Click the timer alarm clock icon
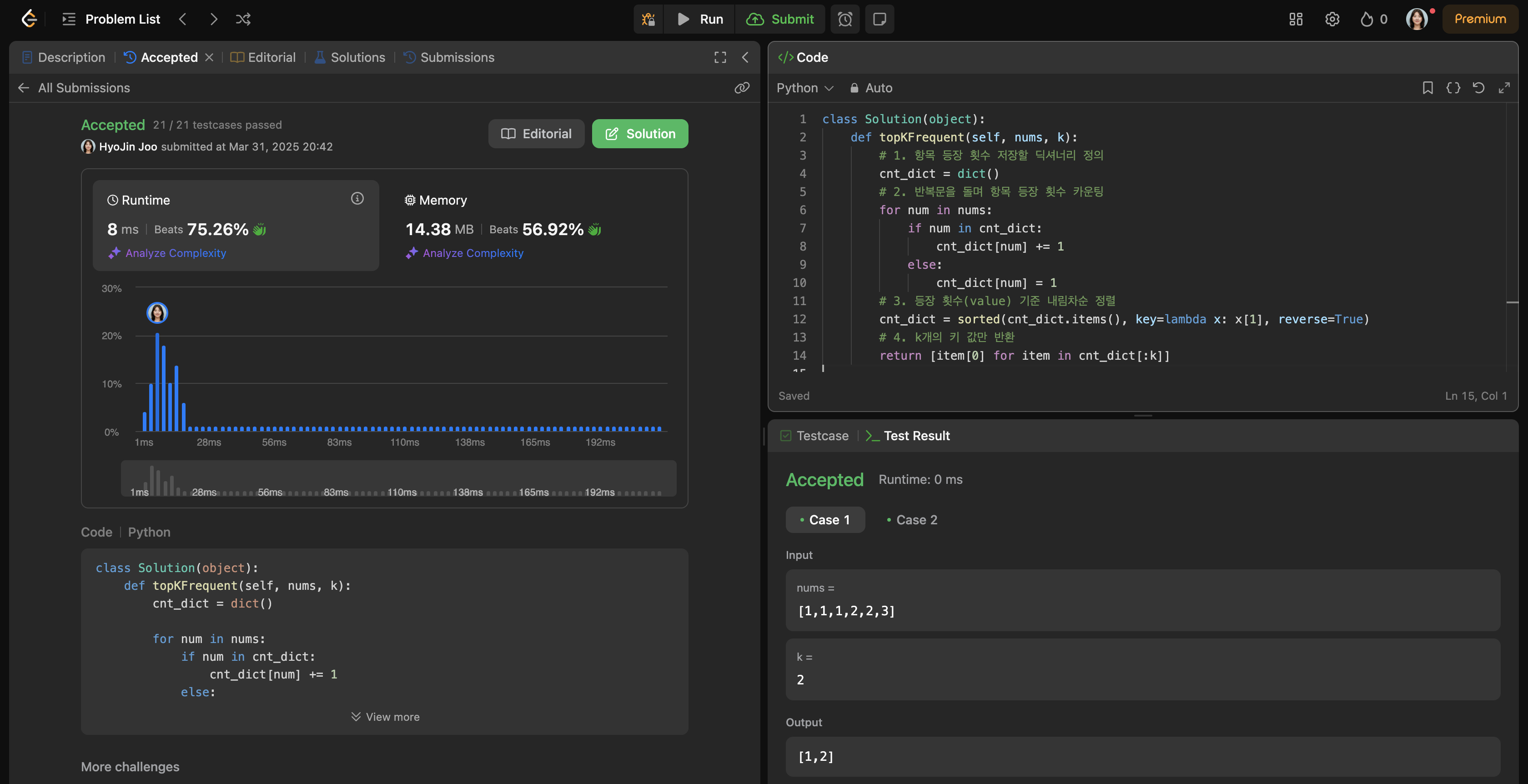Screen dimensions: 1528x784 [x=844, y=19]
